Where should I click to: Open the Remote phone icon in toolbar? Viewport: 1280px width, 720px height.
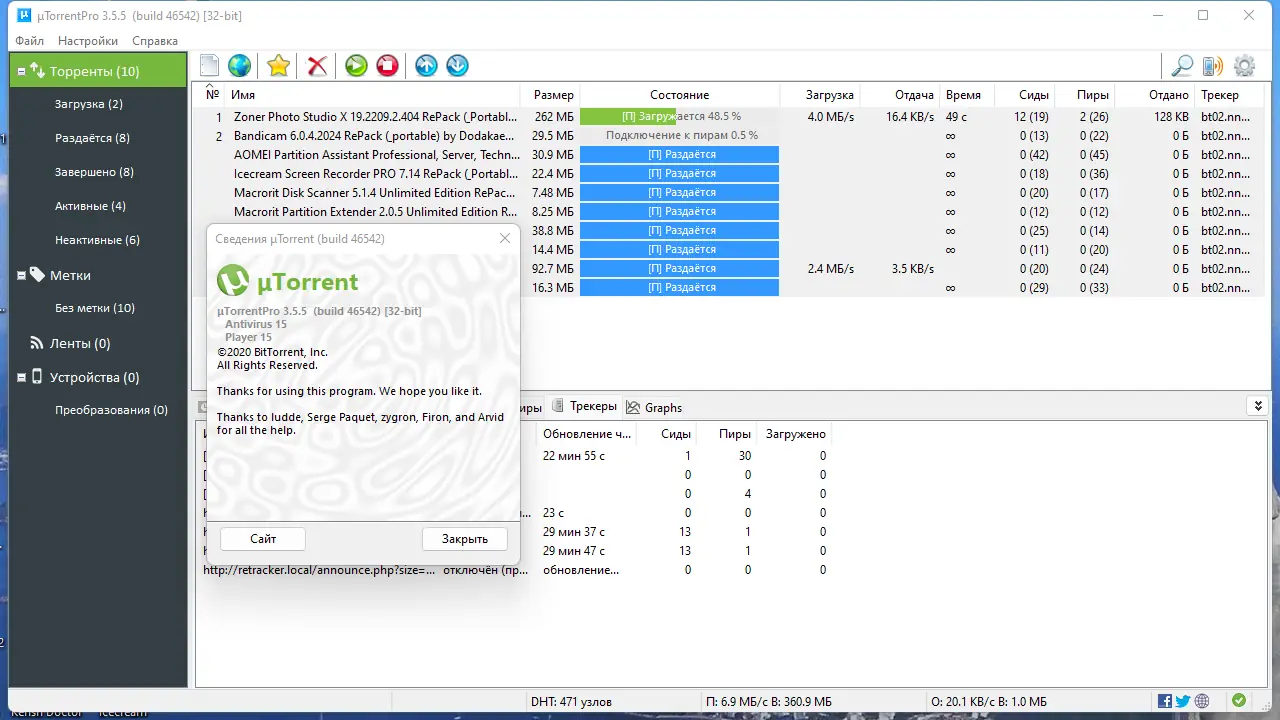pos(1213,66)
